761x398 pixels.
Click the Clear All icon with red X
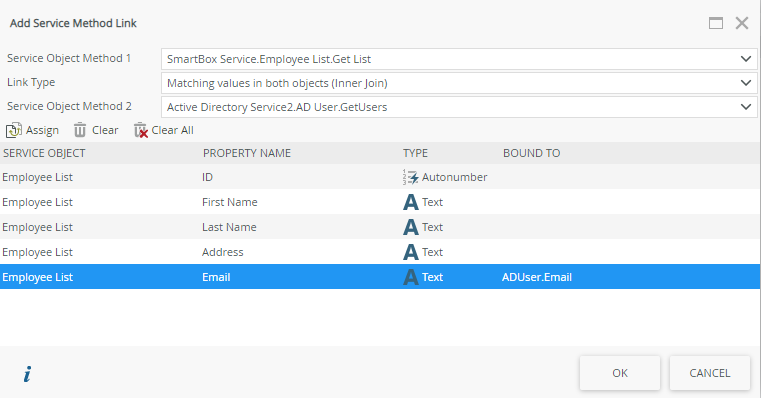141,130
